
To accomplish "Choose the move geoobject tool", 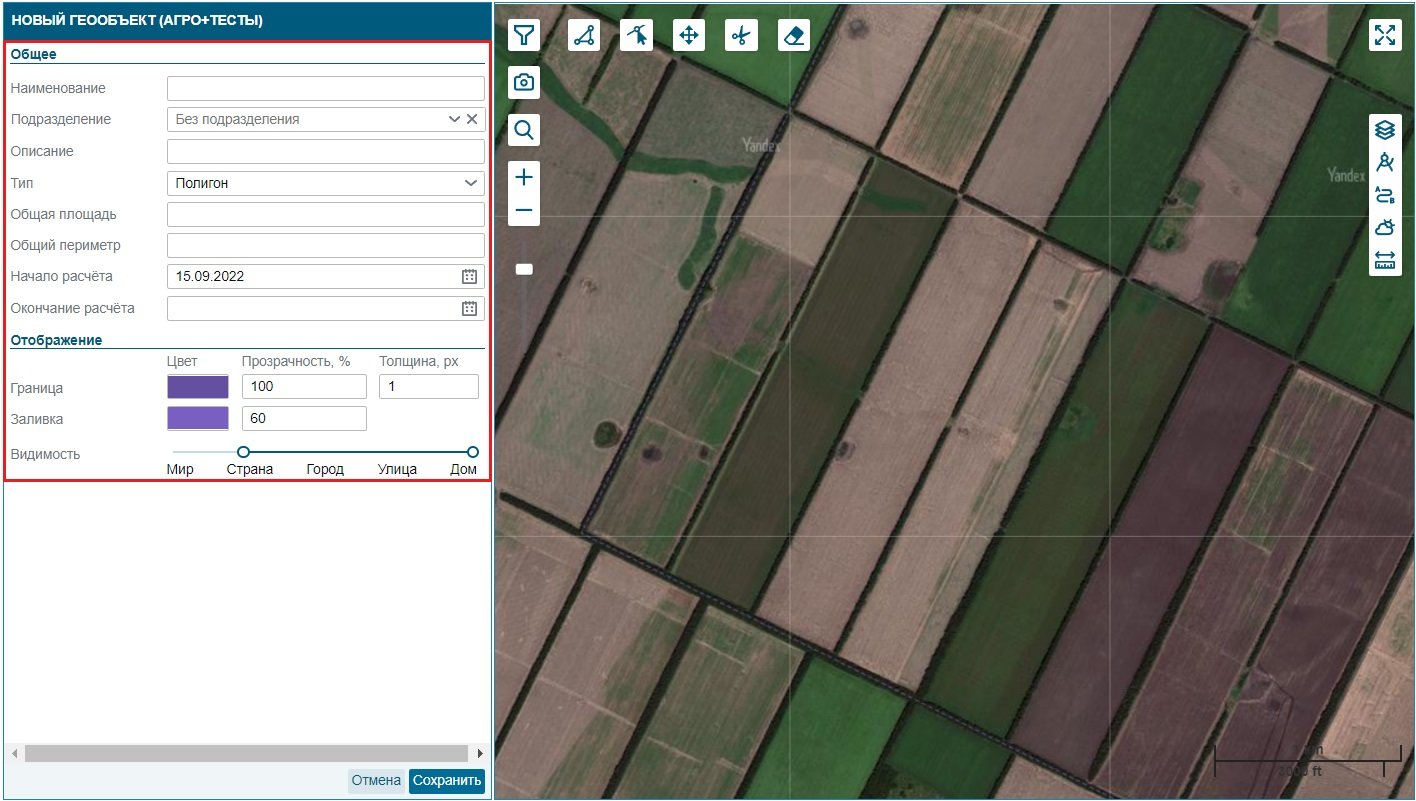I will 688,36.
